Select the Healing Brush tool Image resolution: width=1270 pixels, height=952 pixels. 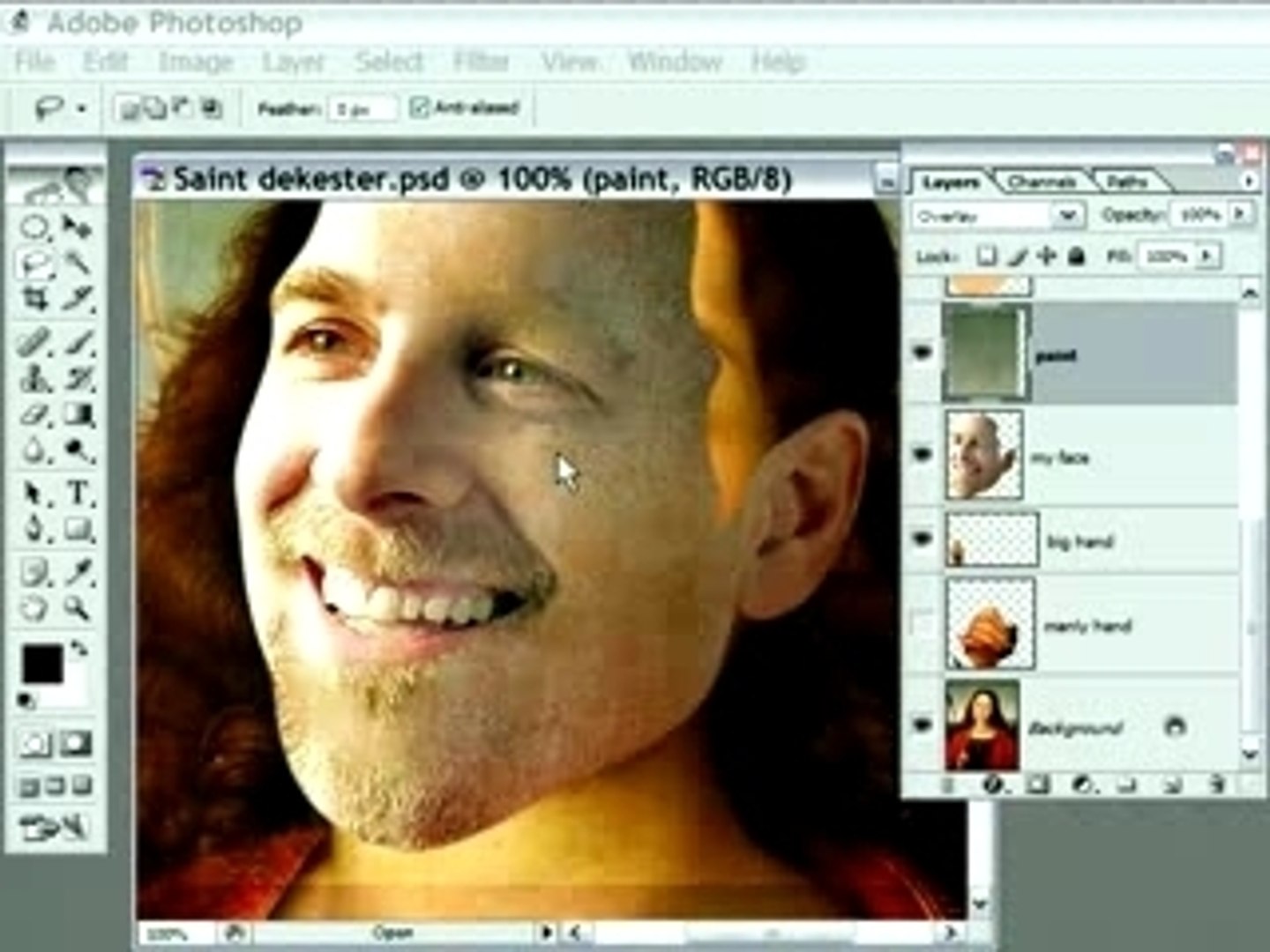coord(35,342)
